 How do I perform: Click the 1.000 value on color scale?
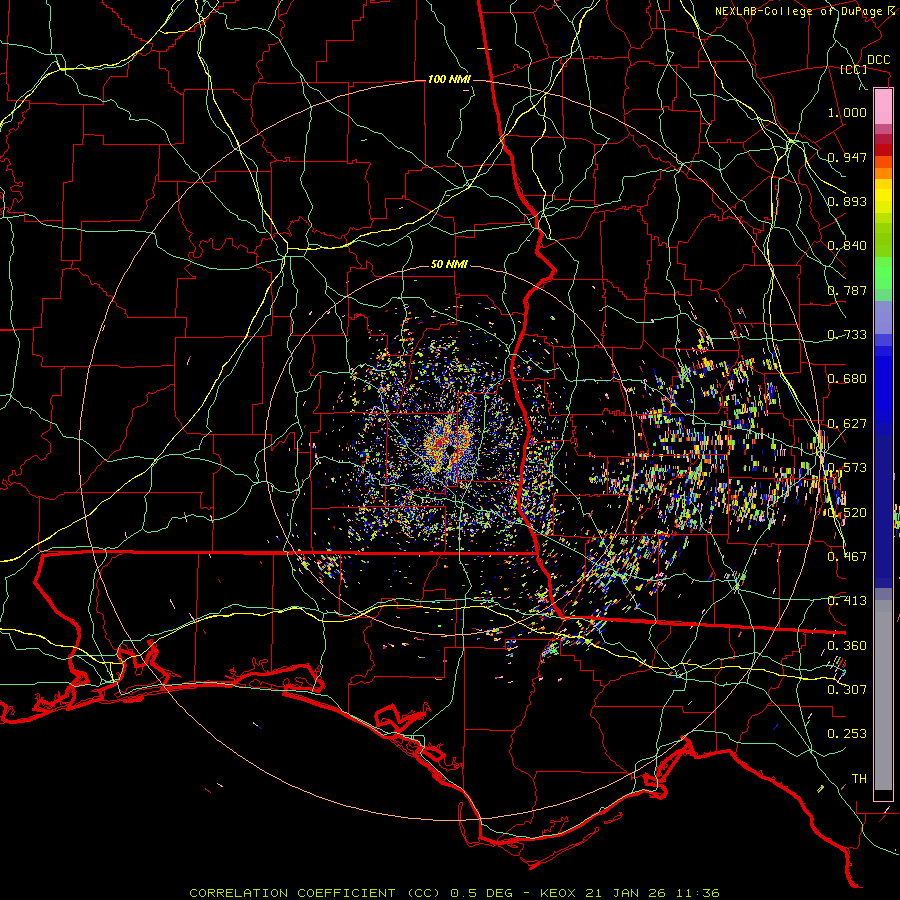pos(847,112)
